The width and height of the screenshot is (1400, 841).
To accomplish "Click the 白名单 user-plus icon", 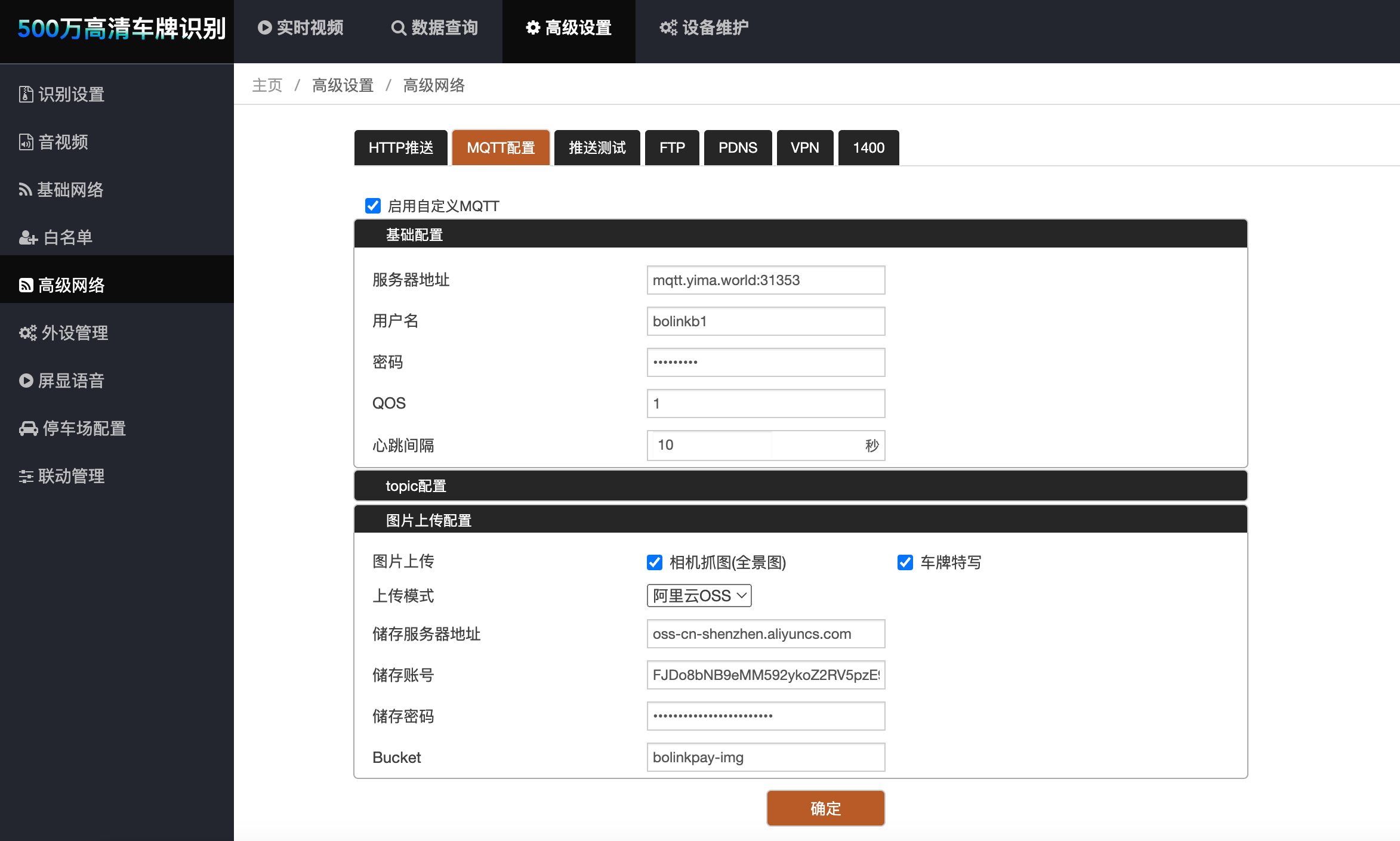I will [x=28, y=237].
